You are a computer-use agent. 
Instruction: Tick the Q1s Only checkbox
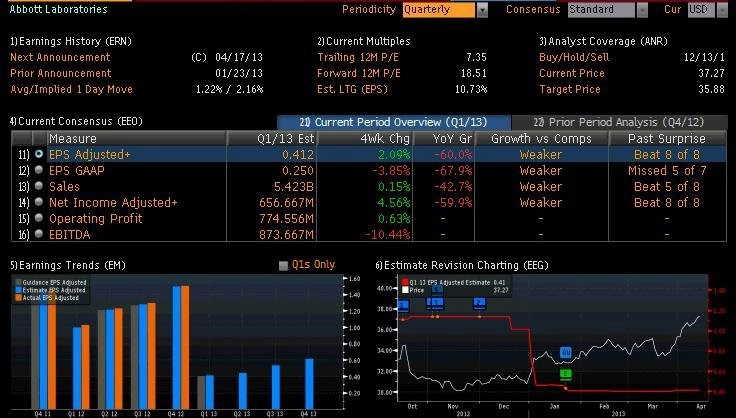pyautogui.click(x=283, y=266)
